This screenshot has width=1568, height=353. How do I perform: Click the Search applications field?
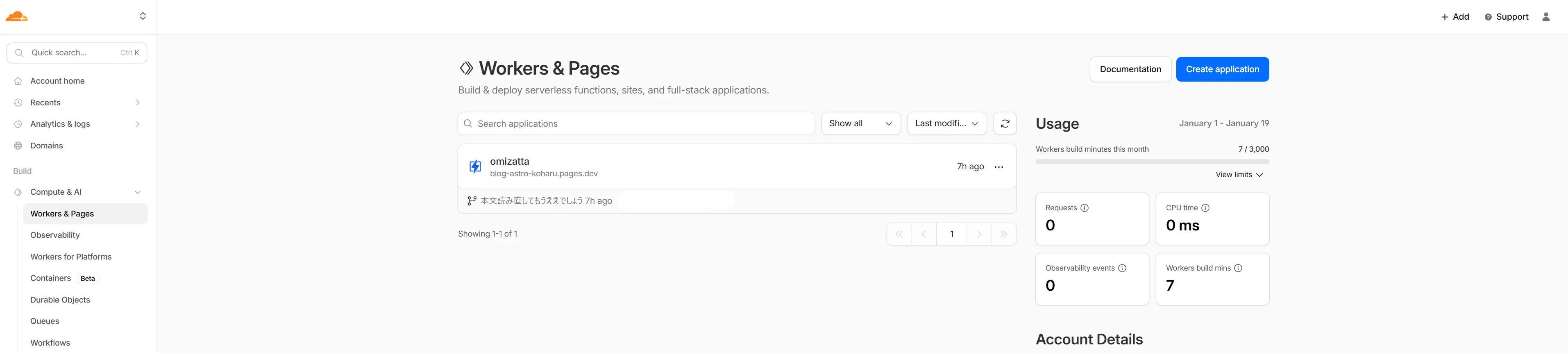click(x=636, y=123)
